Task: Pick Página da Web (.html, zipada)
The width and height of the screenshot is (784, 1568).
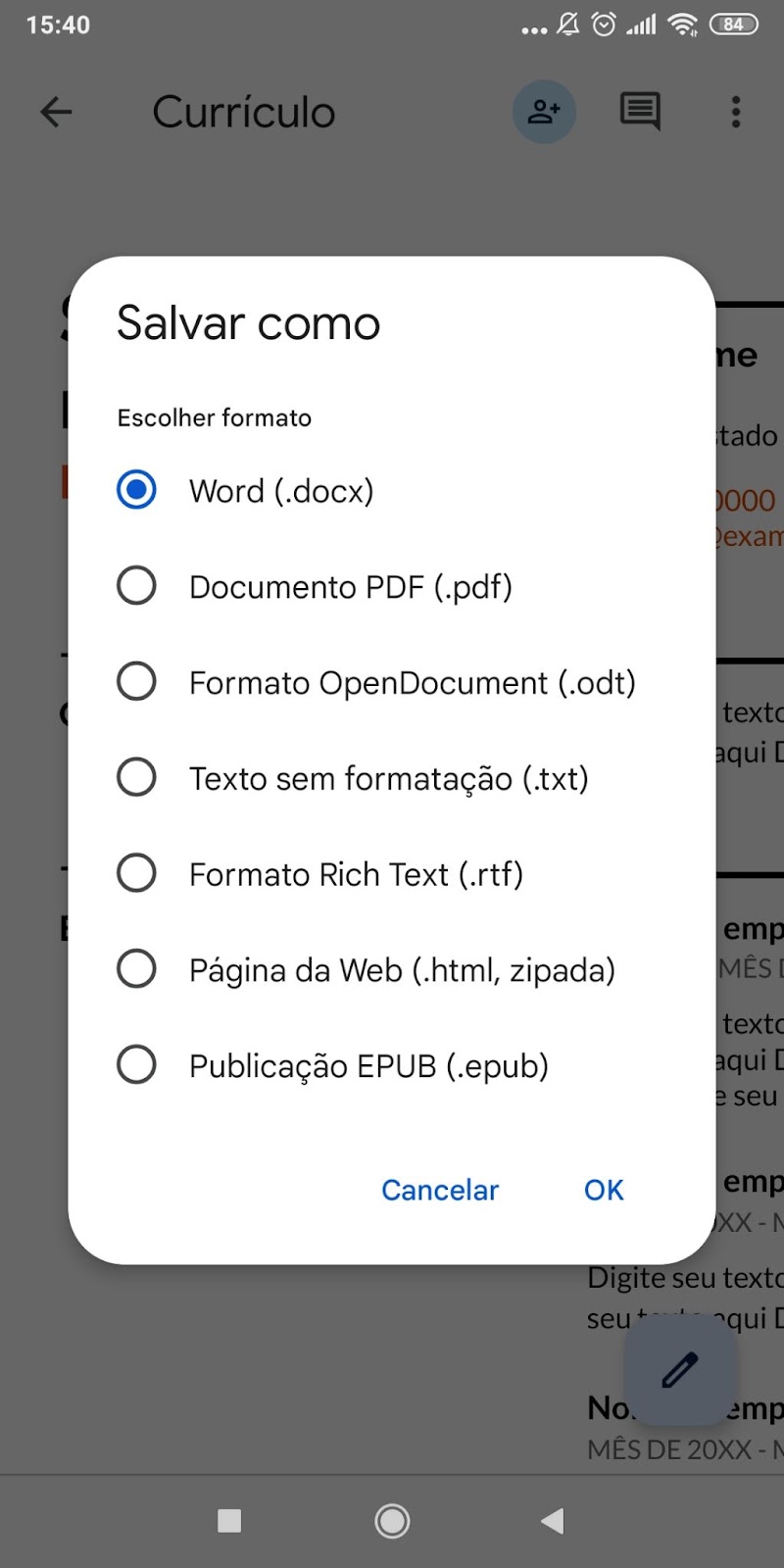Action: point(366,970)
